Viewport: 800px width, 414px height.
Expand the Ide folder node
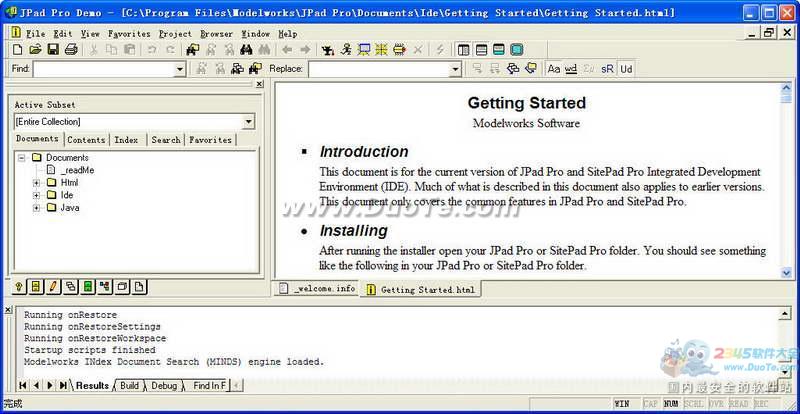point(36,196)
